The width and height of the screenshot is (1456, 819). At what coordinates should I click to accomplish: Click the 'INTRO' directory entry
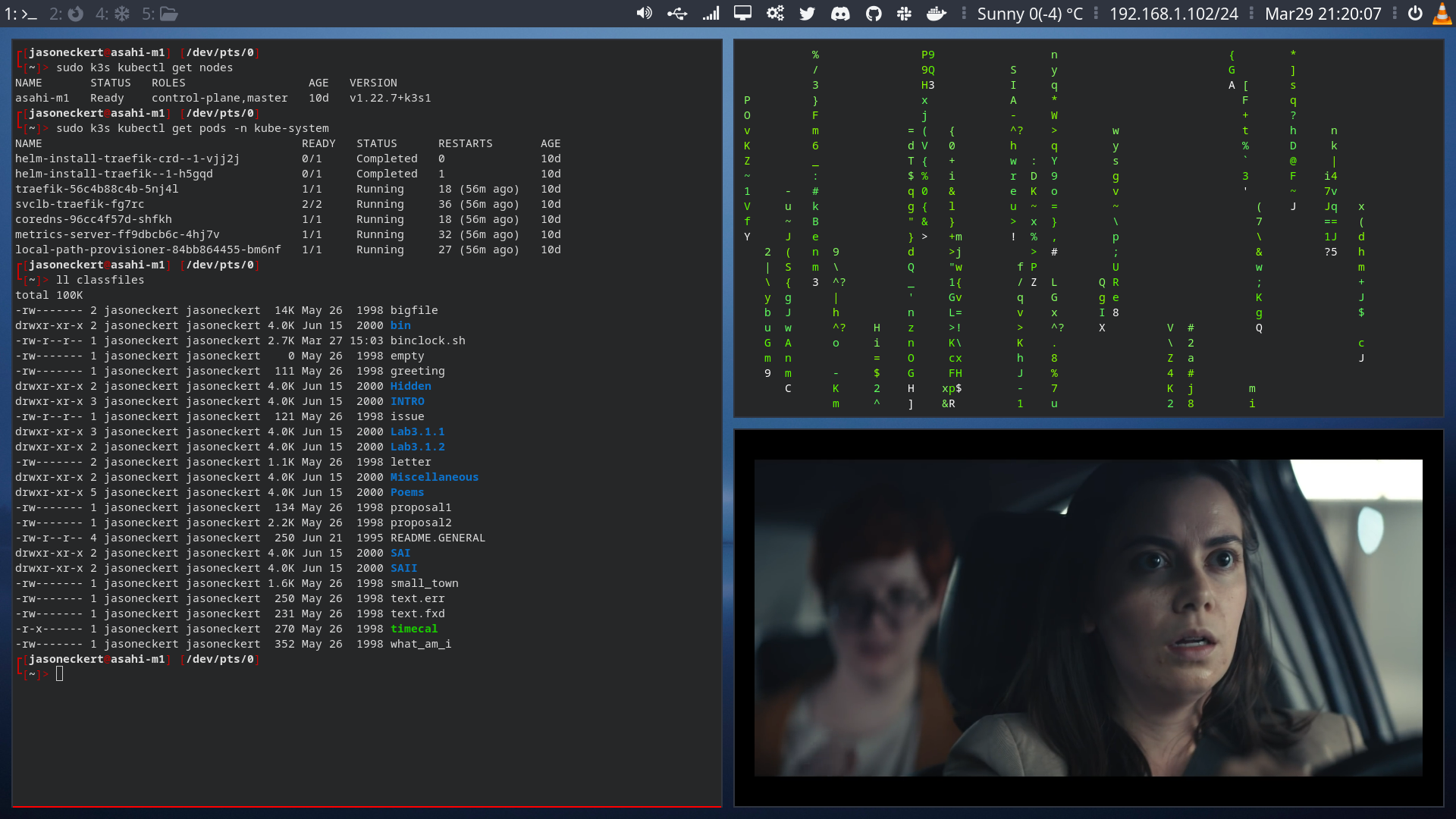pos(407,401)
